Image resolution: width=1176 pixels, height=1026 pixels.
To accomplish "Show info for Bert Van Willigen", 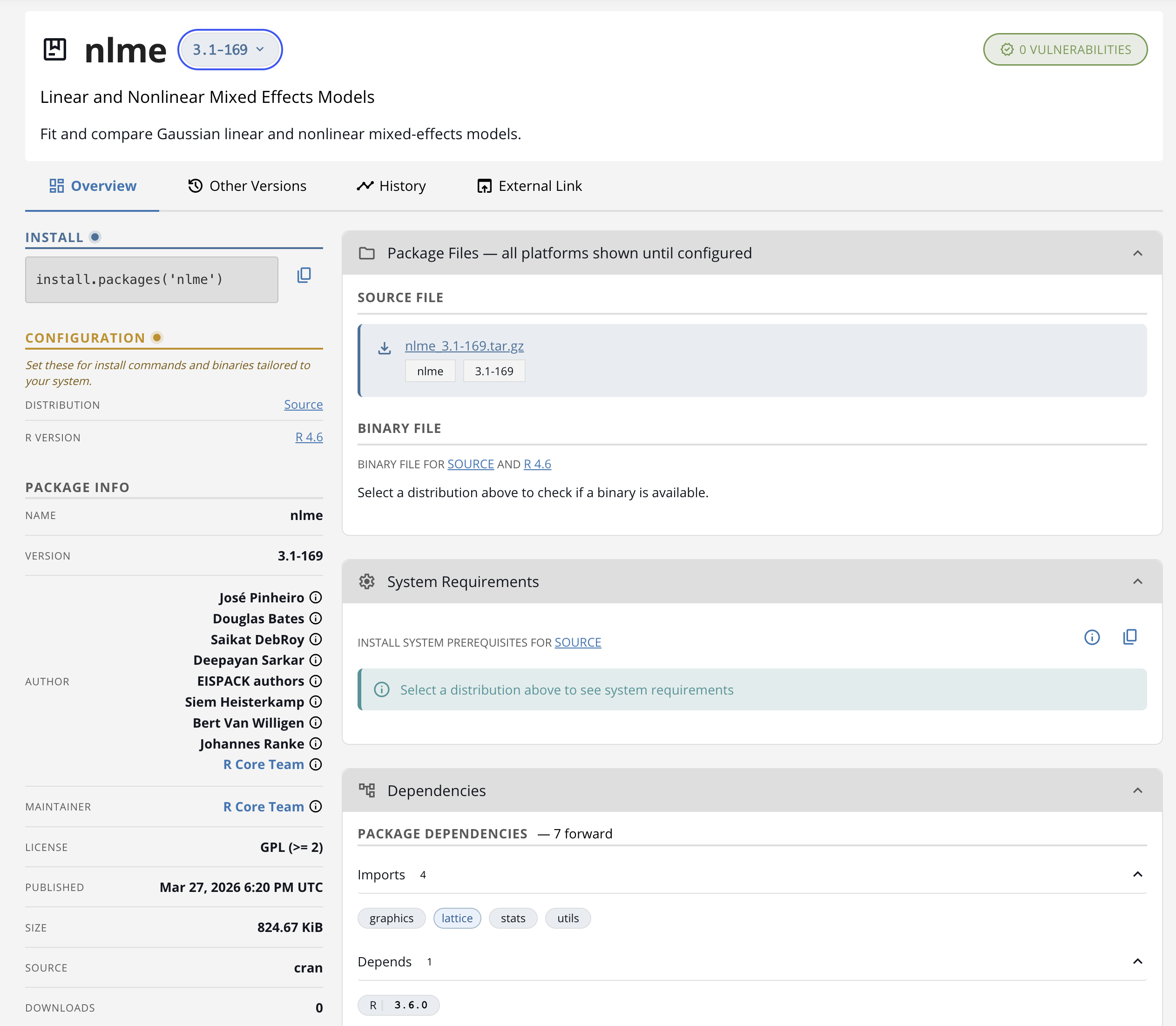I will pos(316,723).
